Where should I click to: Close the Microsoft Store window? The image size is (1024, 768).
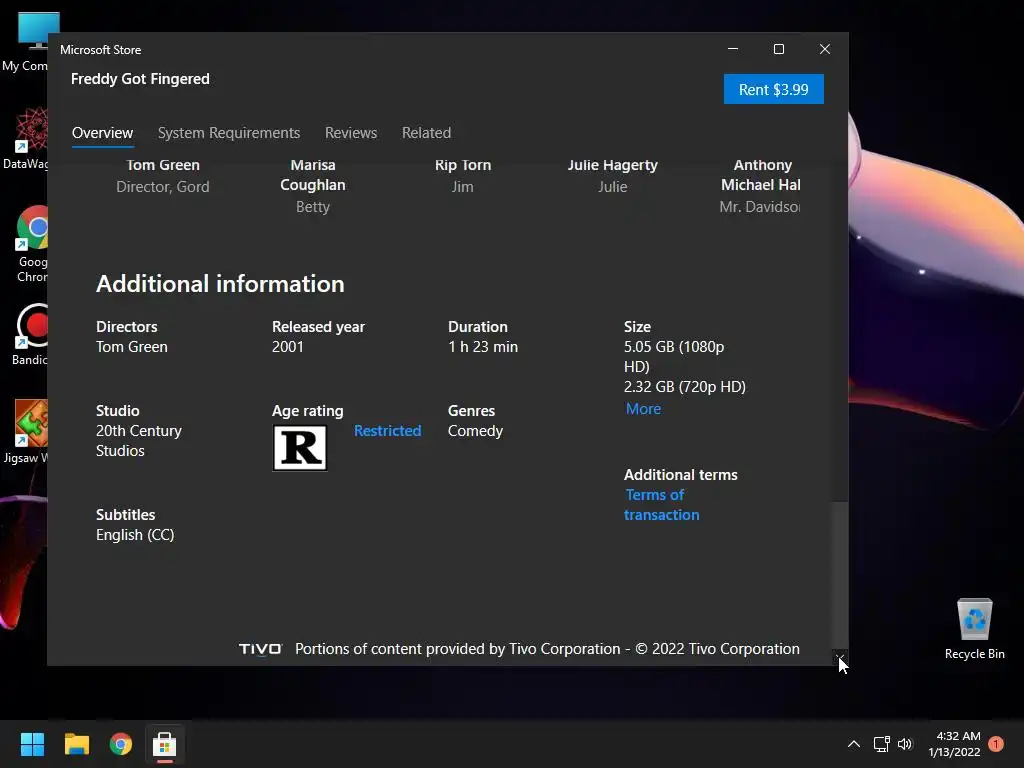point(825,49)
